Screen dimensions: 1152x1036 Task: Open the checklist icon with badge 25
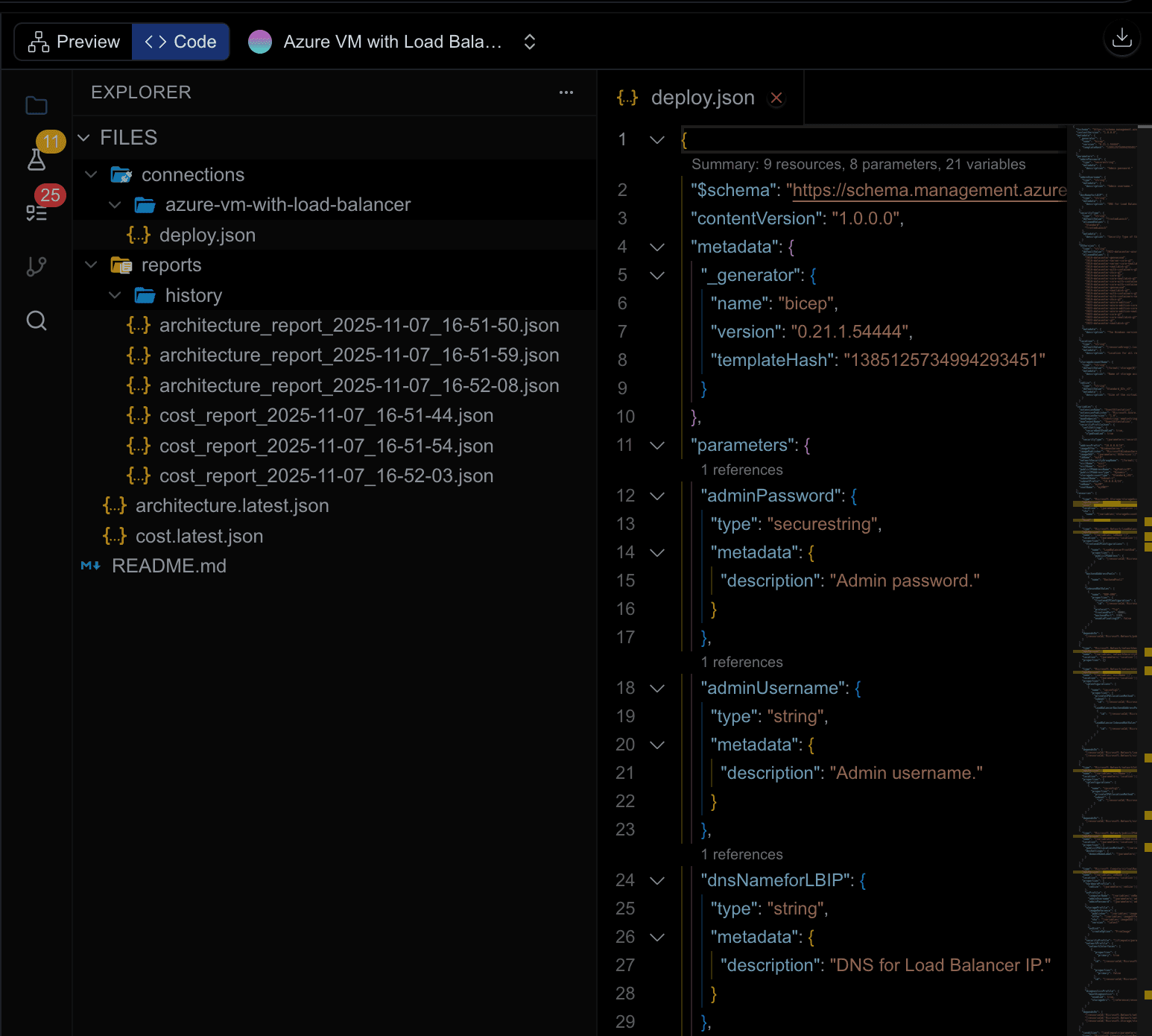coord(37,213)
